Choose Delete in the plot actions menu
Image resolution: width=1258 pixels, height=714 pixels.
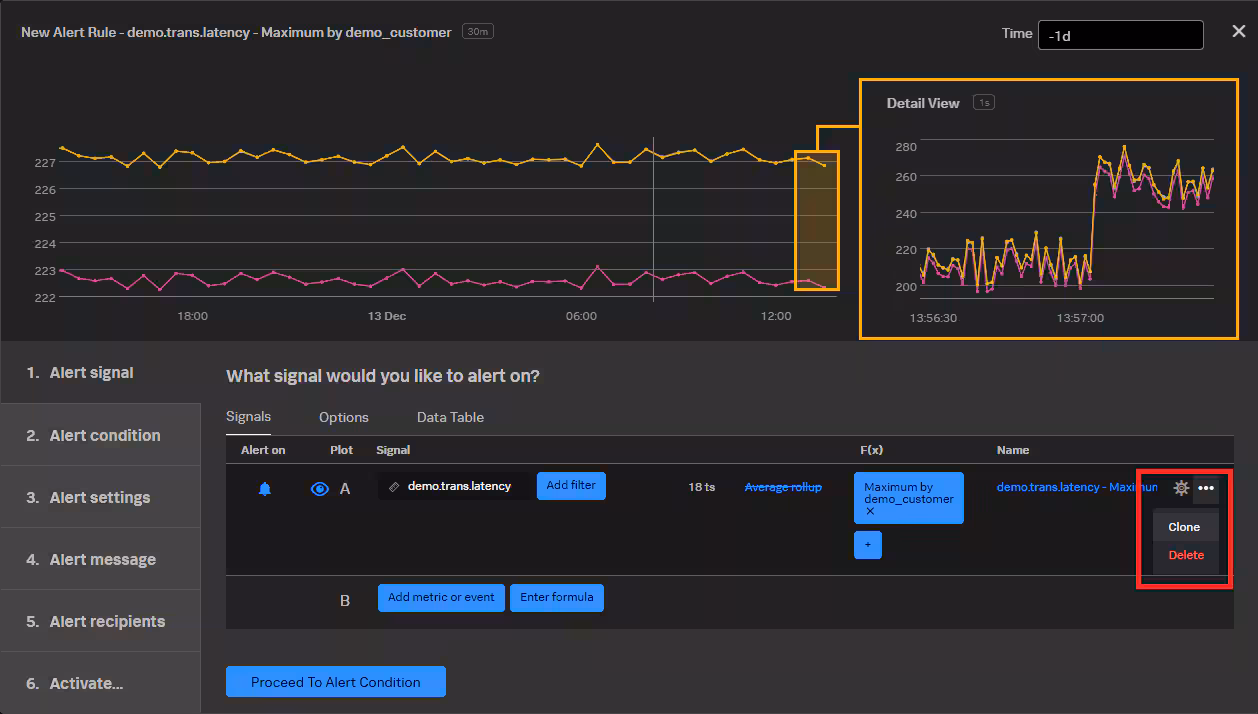pos(1186,555)
